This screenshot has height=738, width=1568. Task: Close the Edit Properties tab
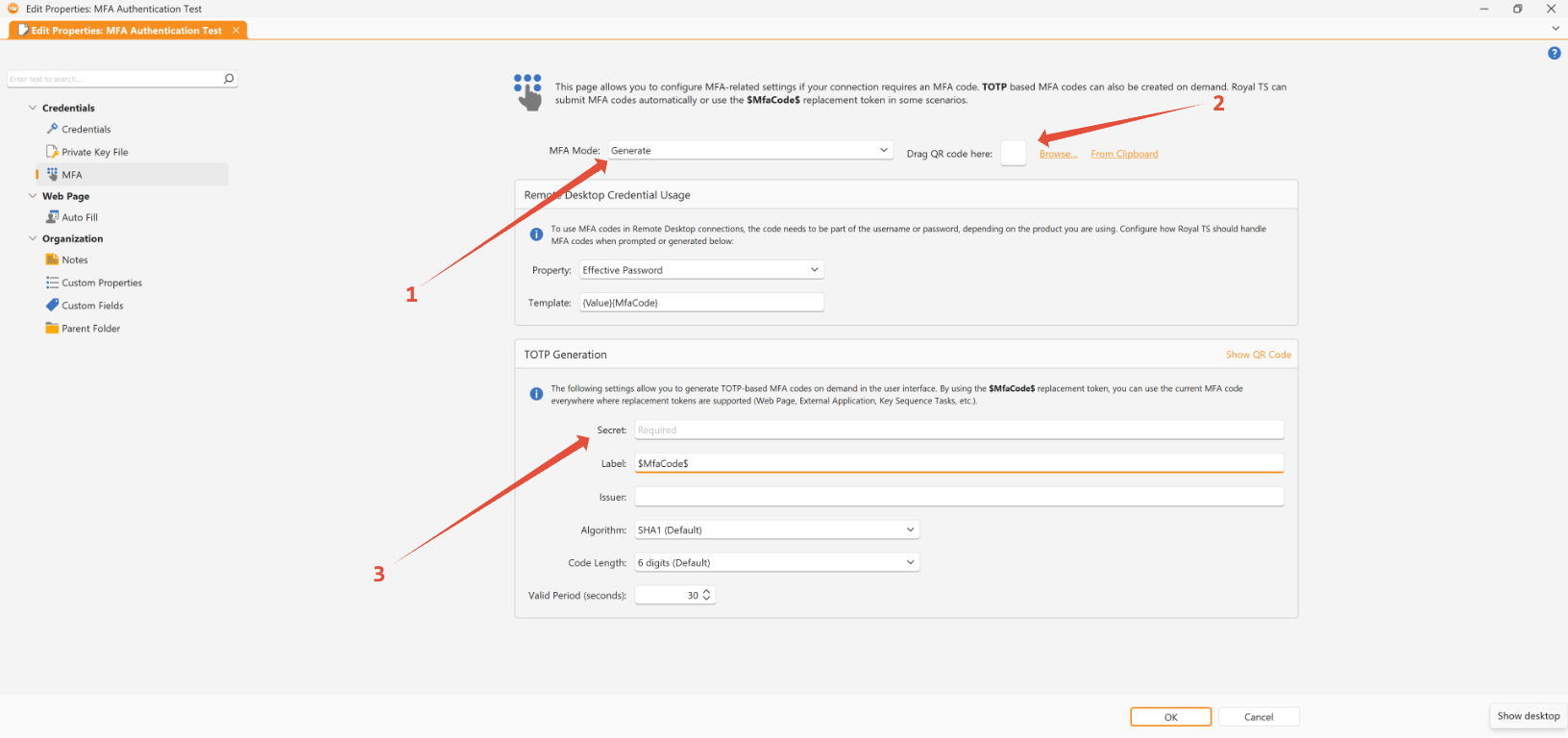[x=236, y=31]
